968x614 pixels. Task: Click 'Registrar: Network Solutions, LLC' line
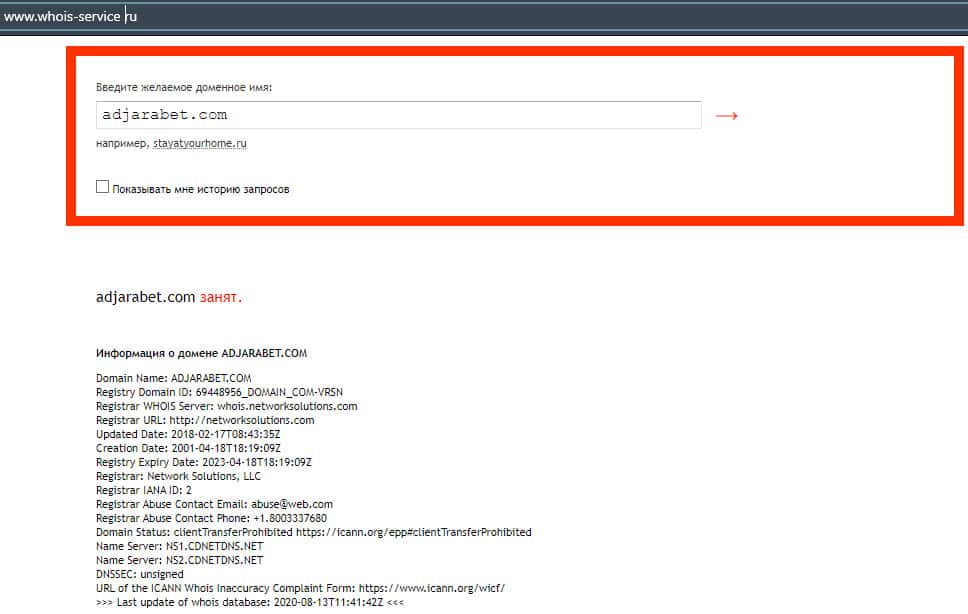pyautogui.click(x=178, y=476)
